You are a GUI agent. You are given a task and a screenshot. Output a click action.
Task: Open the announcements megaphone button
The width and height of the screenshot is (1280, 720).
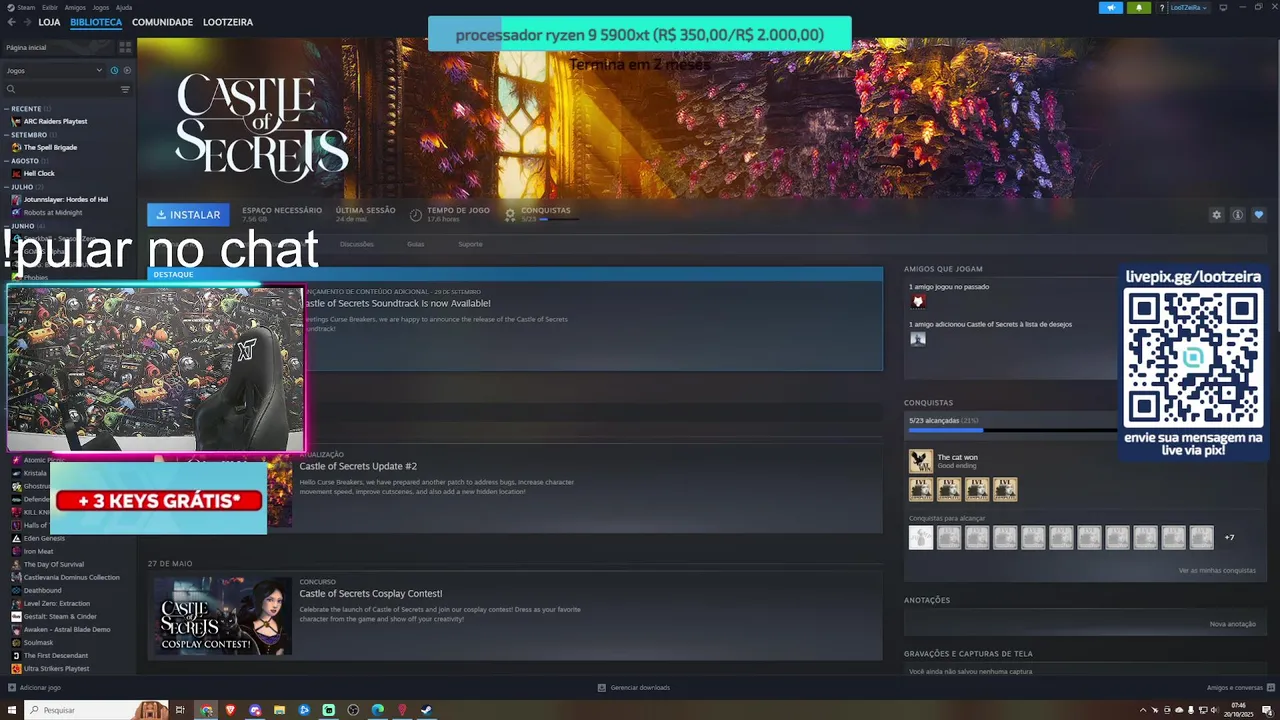coord(1111,7)
